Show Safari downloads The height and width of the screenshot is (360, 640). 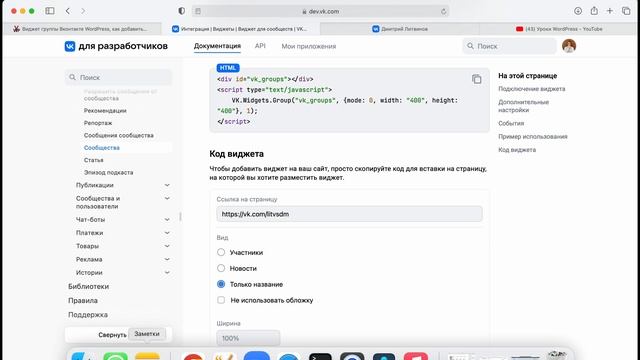click(x=578, y=11)
